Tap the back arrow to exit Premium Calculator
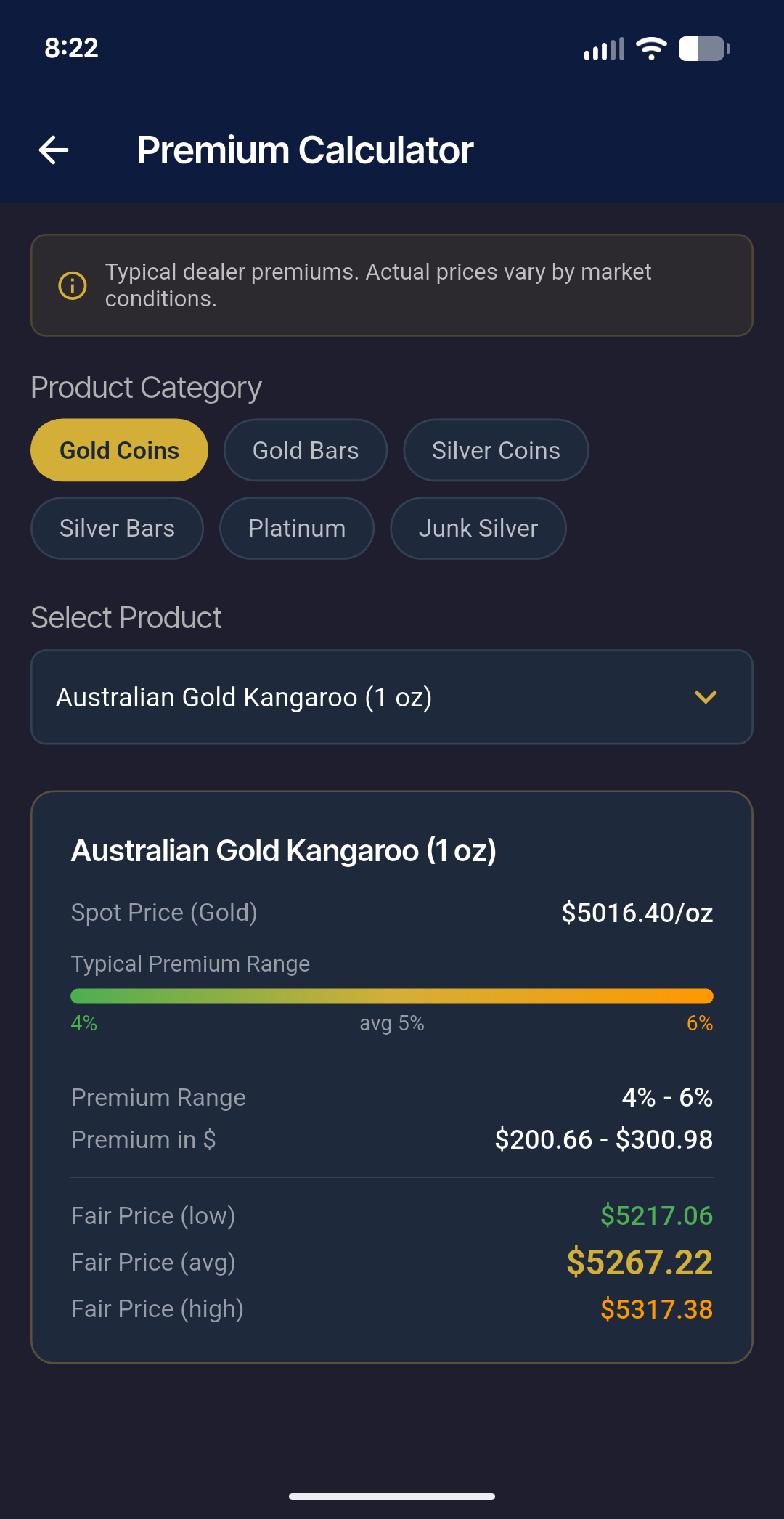This screenshot has width=784, height=1519. (52, 149)
